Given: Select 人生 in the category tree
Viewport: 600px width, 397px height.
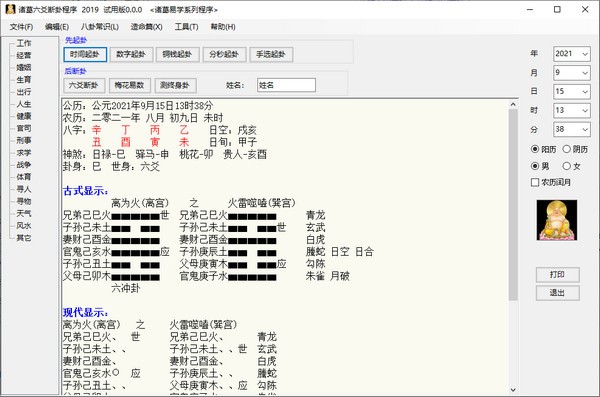Looking at the screenshot, I should 24,104.
